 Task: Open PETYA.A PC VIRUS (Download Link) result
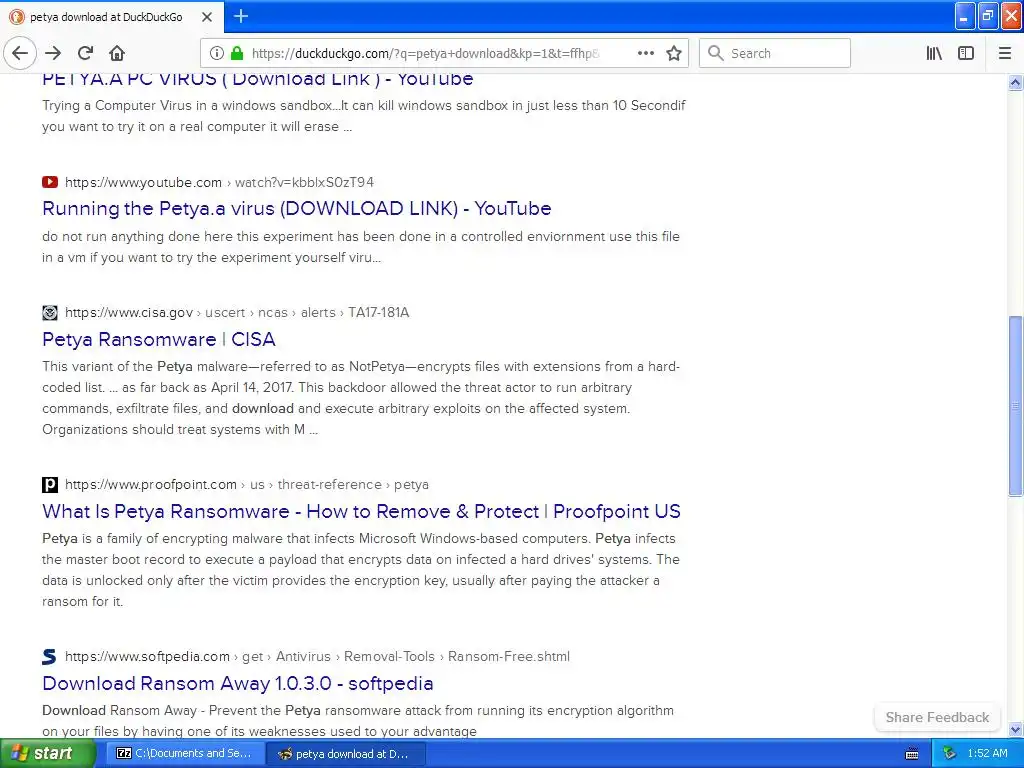(258, 79)
